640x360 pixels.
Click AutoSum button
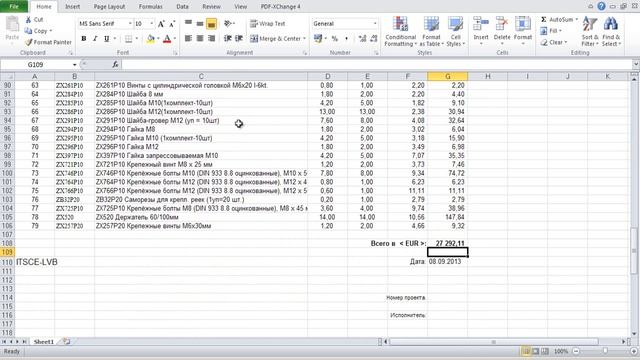coord(557,19)
